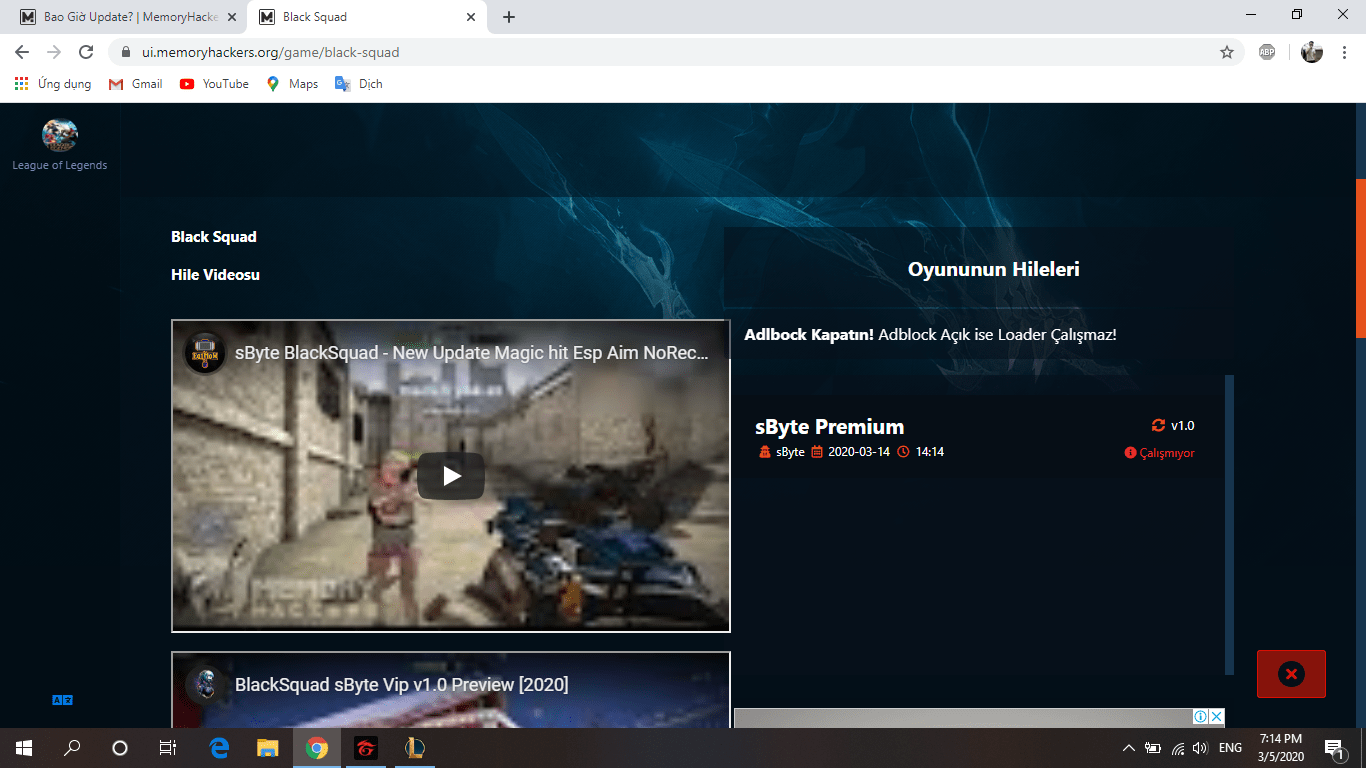Open League of Legends client from taskbar

(414, 747)
